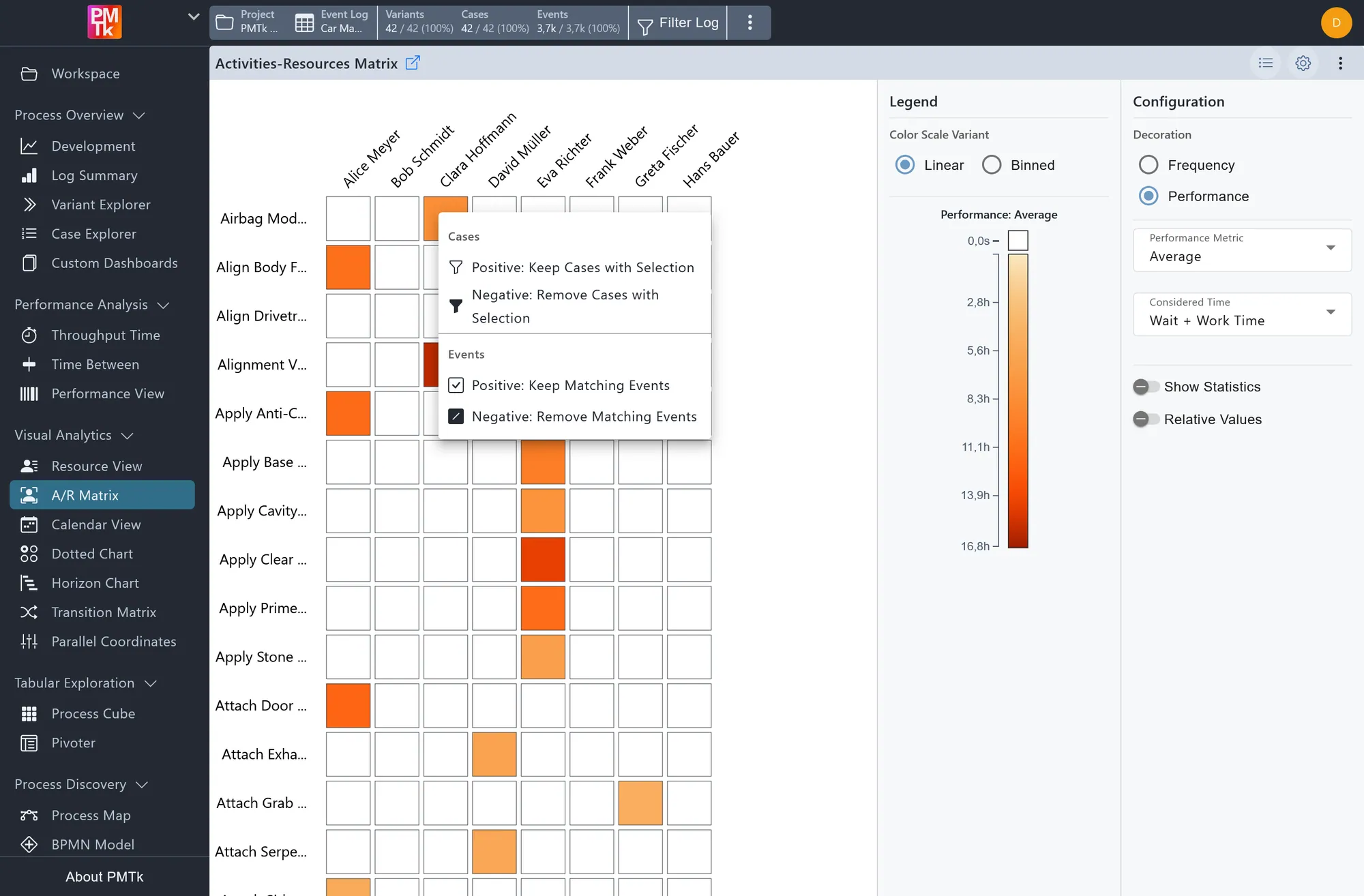Click the white 0,0s legend box

1018,240
